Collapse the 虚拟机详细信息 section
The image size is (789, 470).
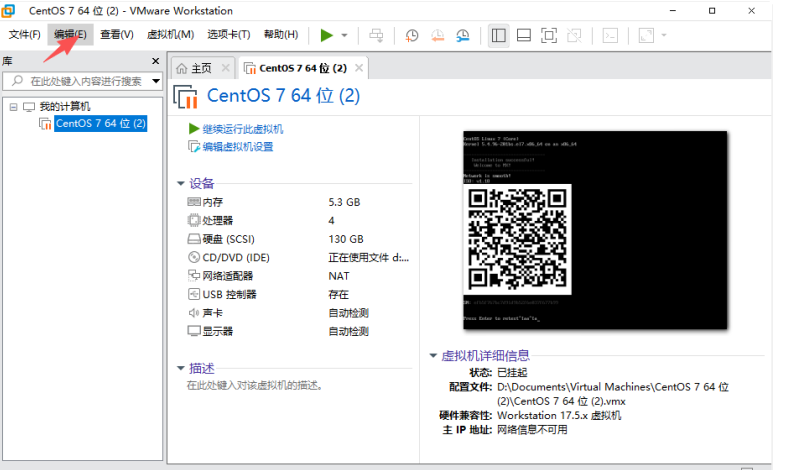pos(433,356)
